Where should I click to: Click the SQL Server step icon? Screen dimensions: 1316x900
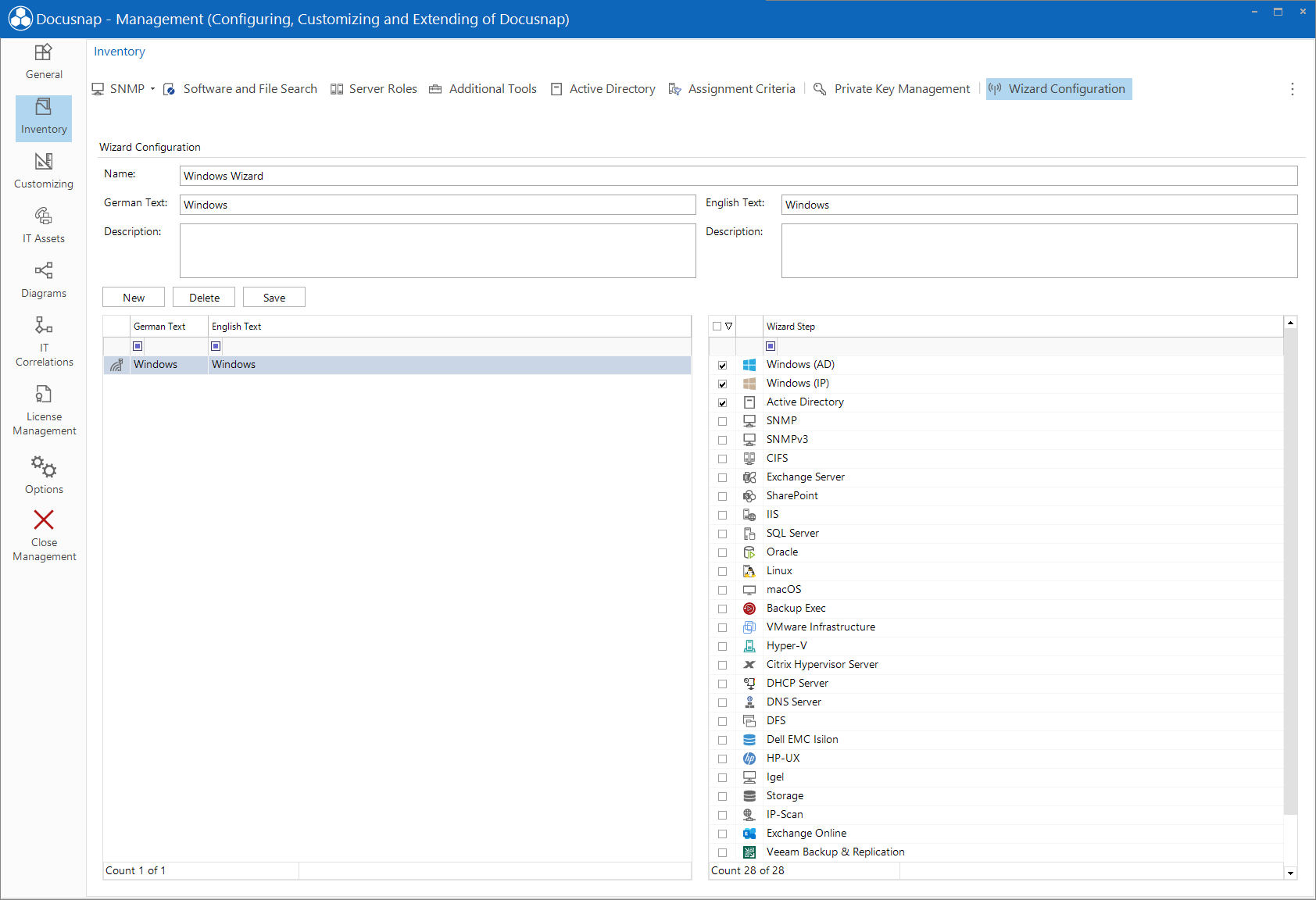tap(749, 534)
